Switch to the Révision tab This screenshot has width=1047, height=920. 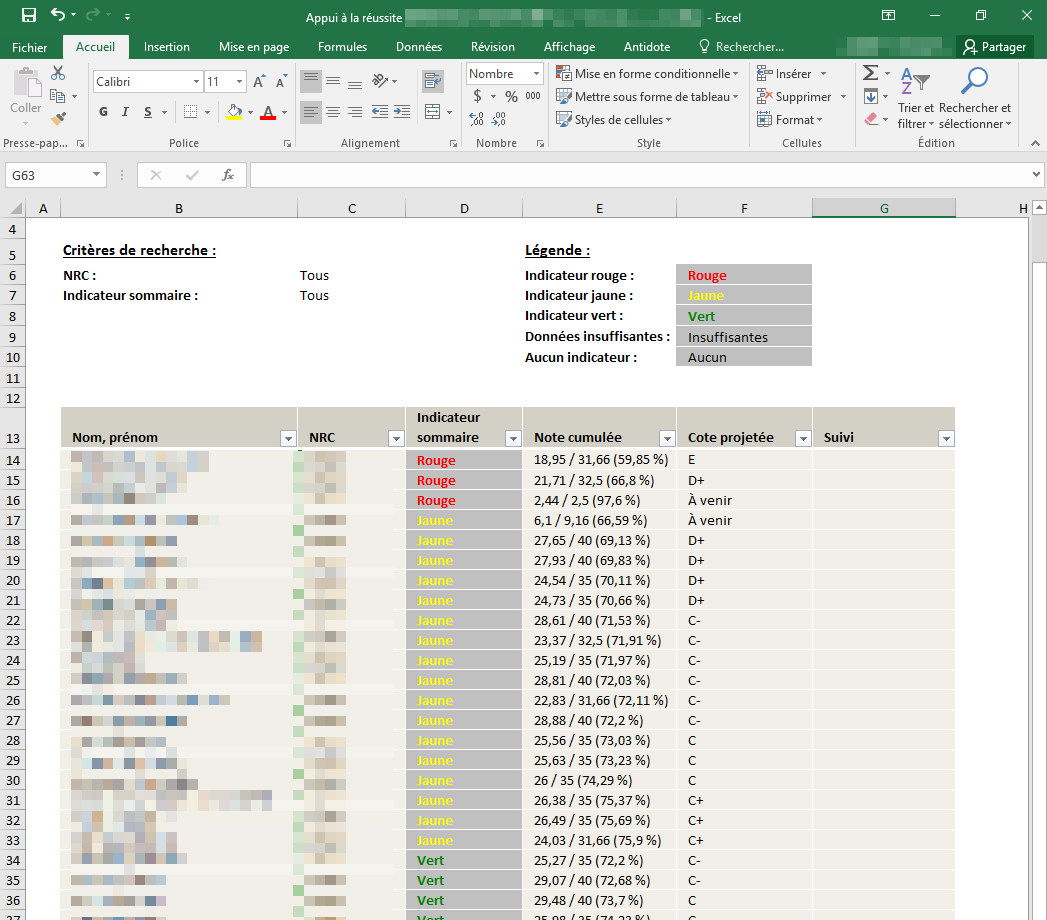[x=493, y=47]
